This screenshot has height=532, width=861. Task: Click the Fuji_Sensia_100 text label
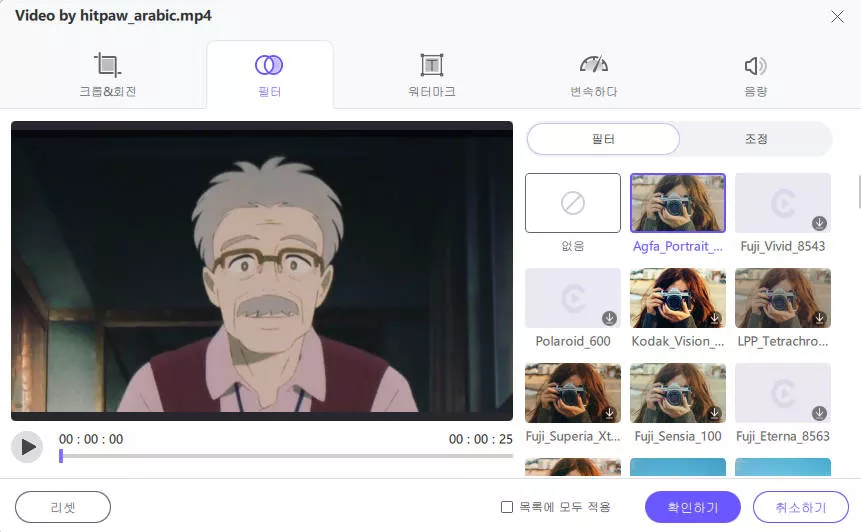(x=678, y=436)
